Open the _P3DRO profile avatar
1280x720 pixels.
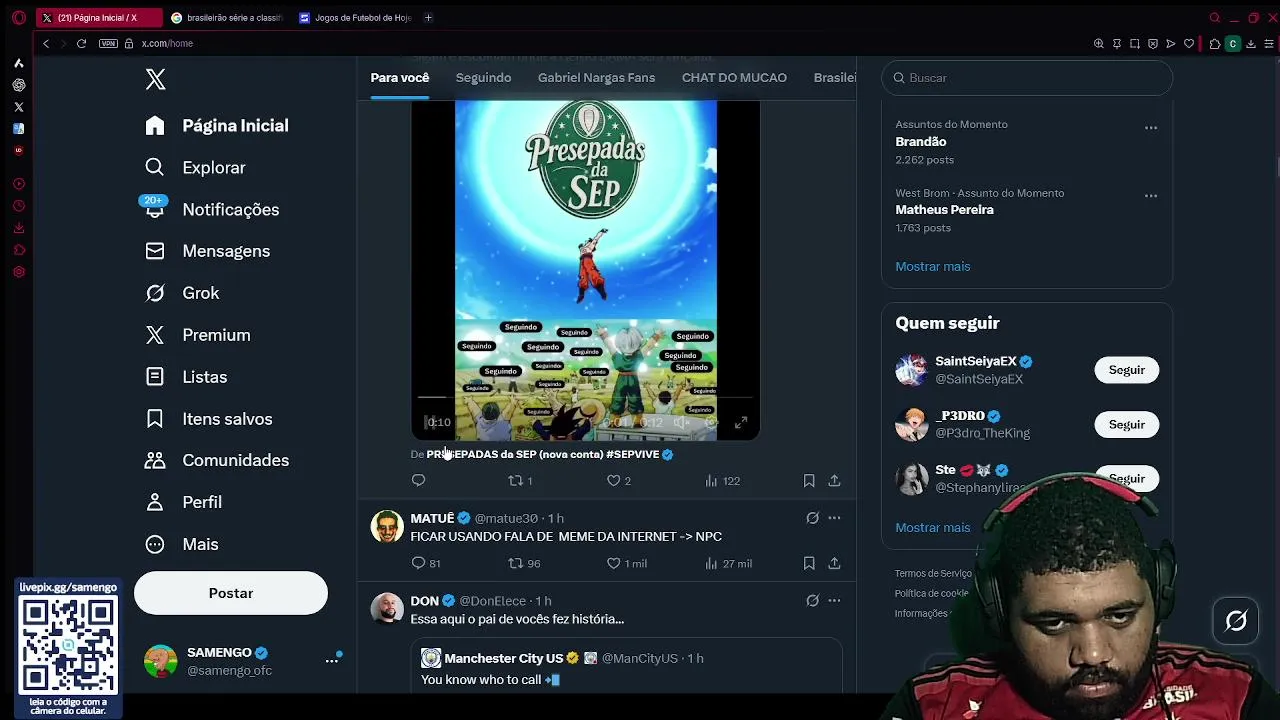(911, 424)
